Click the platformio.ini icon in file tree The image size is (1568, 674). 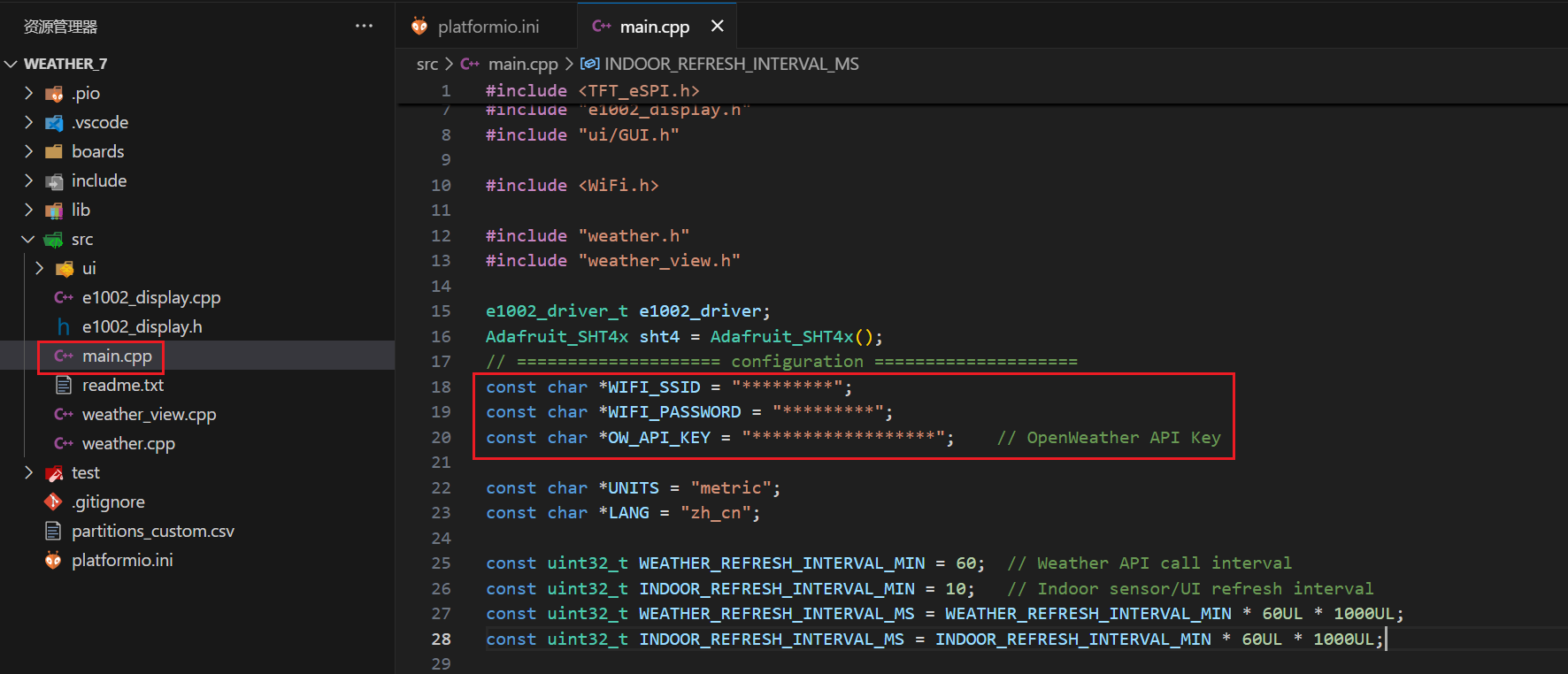[53, 560]
